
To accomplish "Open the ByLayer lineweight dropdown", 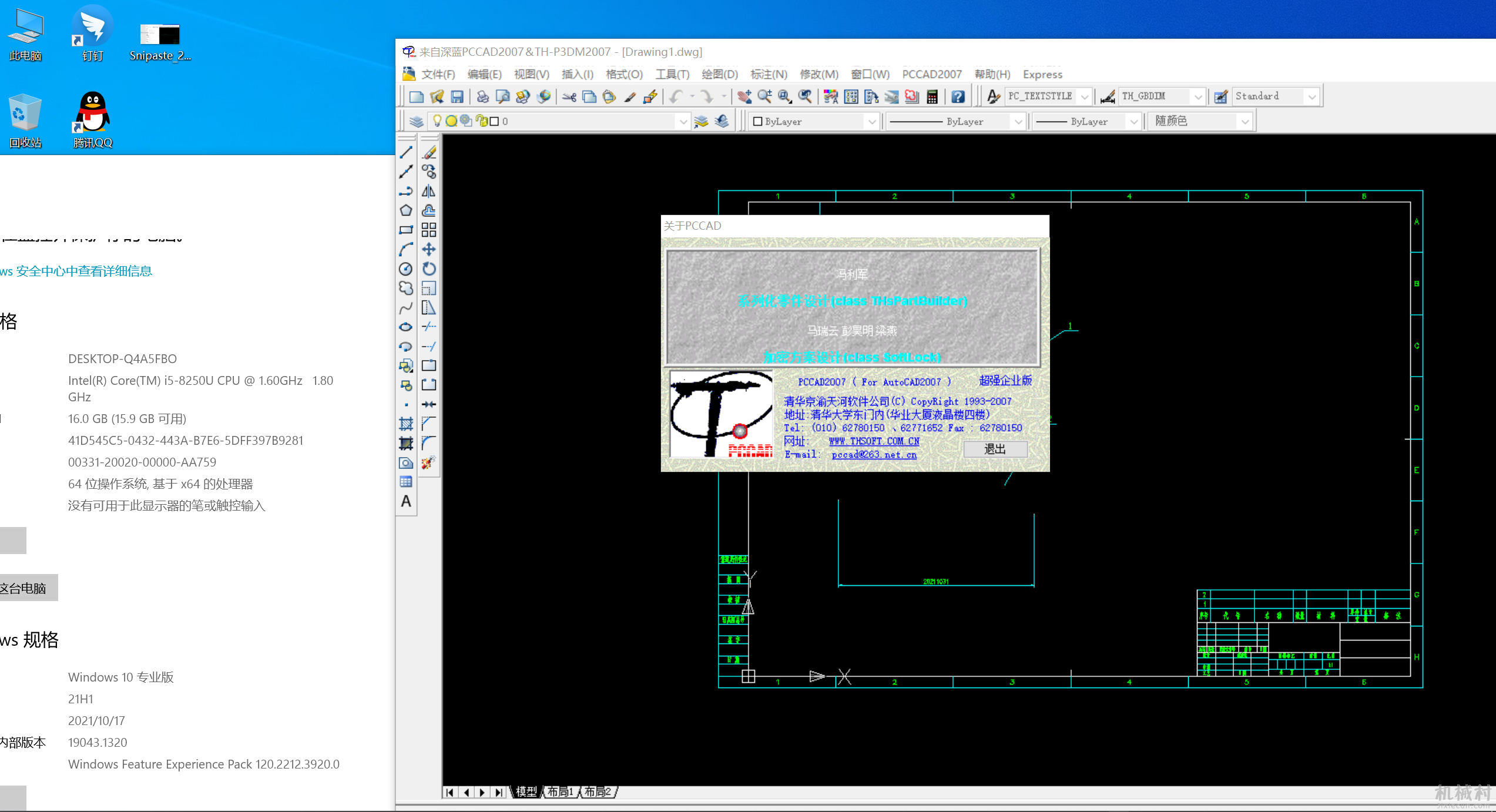I will [x=1134, y=122].
